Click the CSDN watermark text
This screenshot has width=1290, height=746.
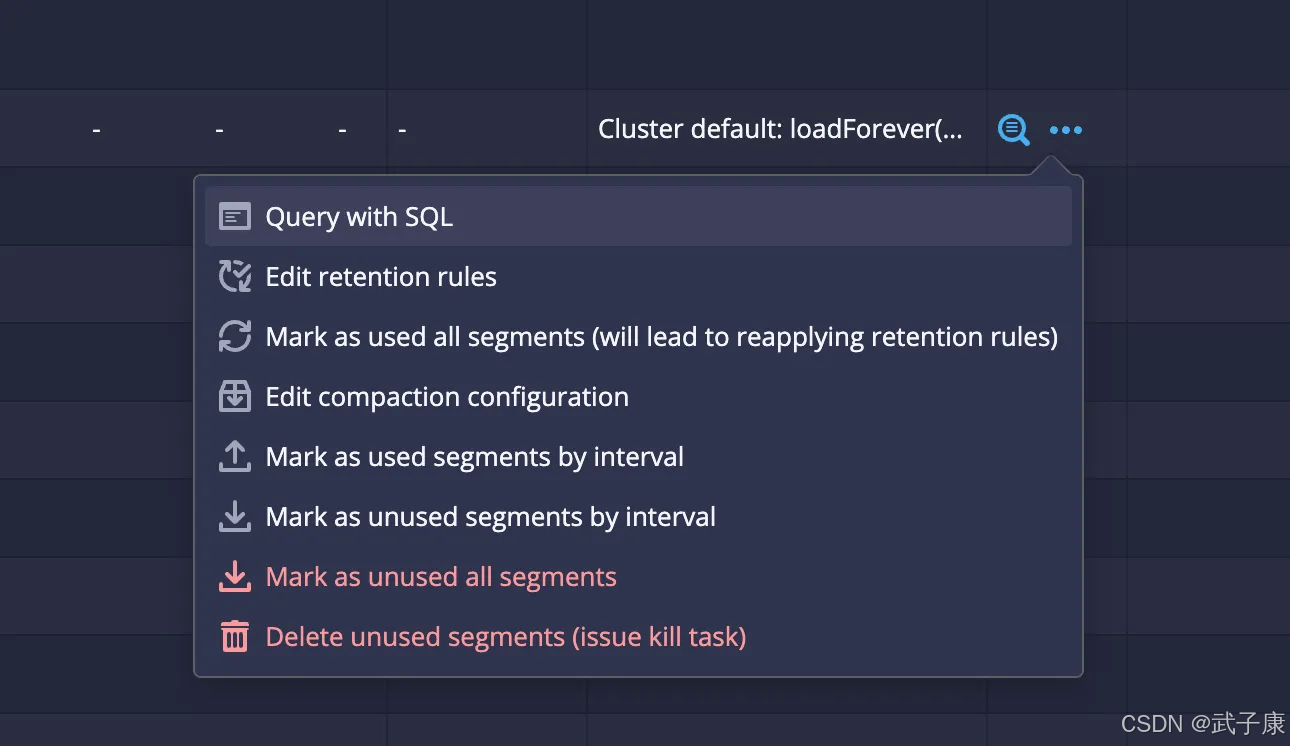[x=1202, y=724]
